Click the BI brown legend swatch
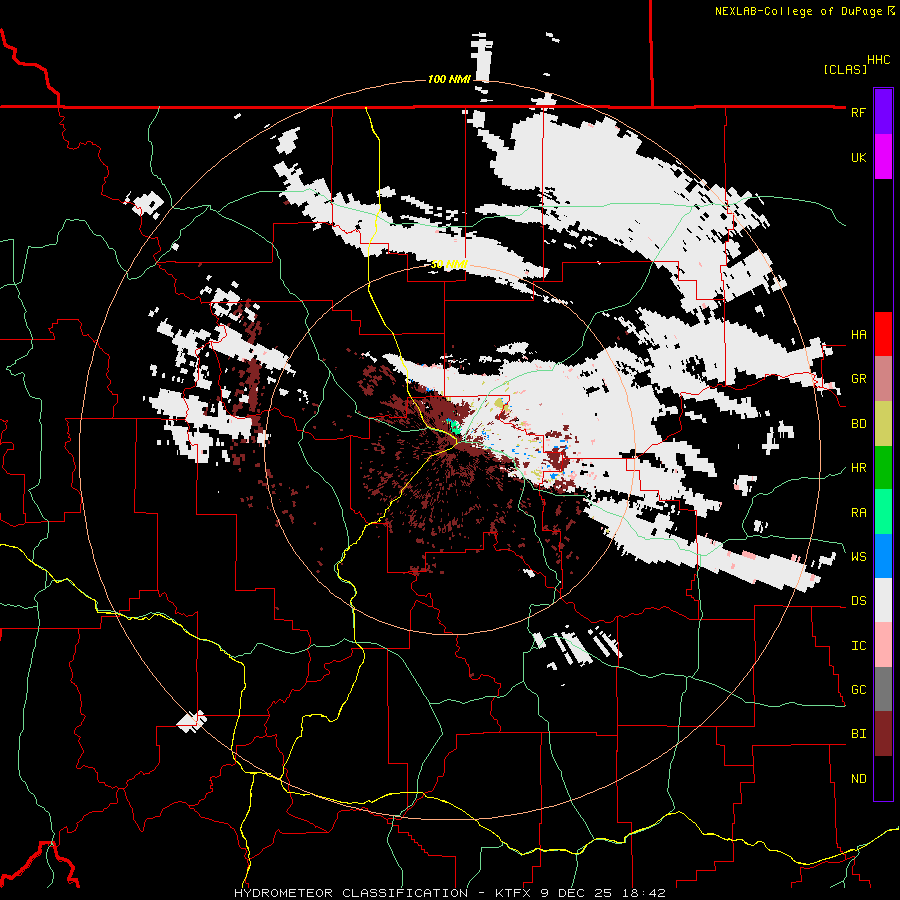Viewport: 900px width, 900px height. pos(883,734)
